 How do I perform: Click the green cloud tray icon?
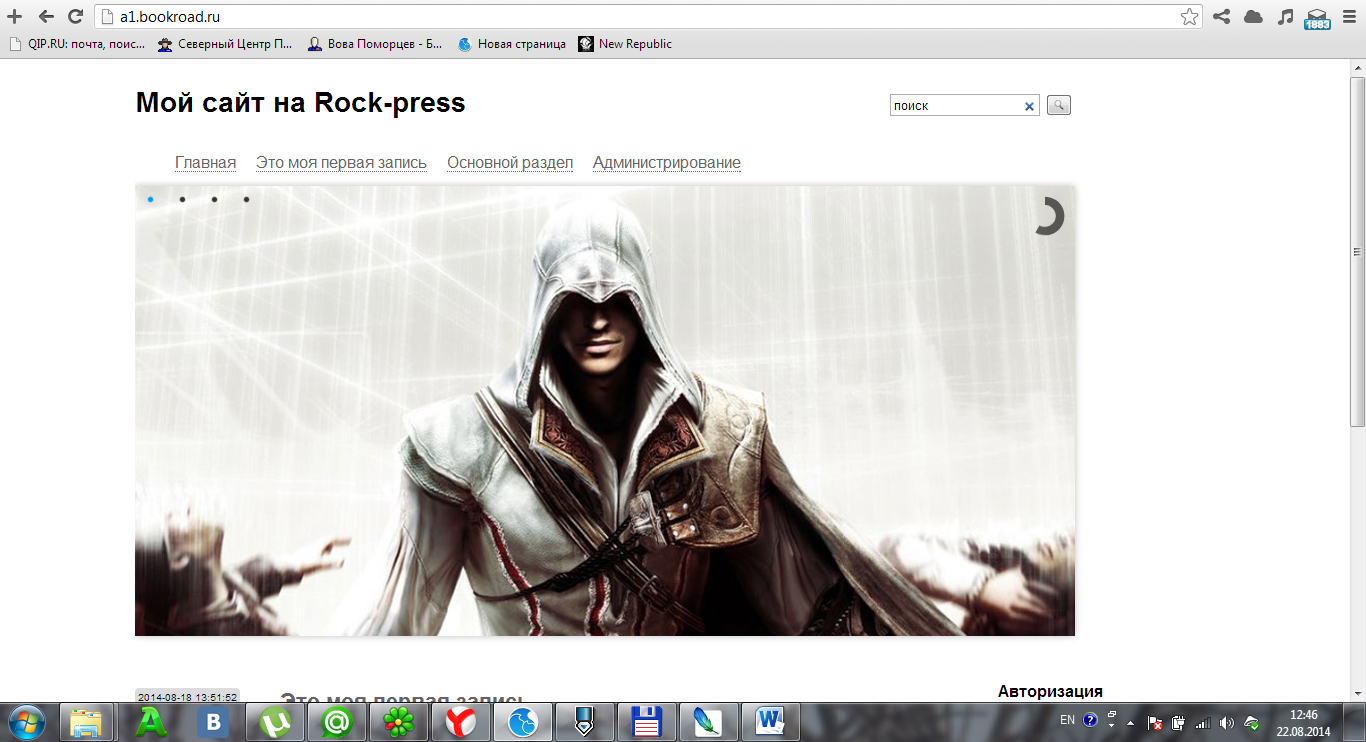pos(1251,722)
